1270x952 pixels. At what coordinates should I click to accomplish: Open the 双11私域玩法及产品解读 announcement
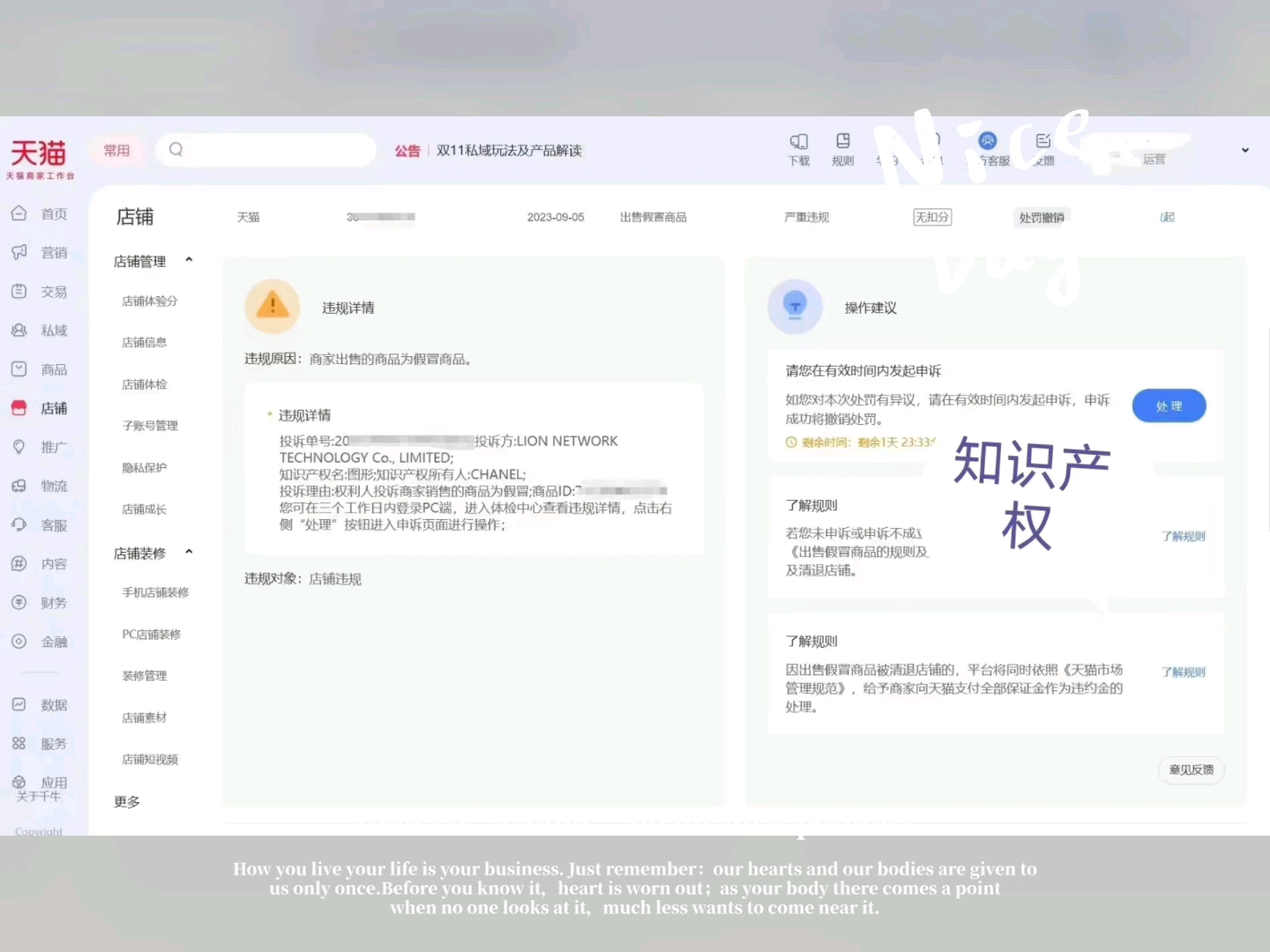point(509,151)
